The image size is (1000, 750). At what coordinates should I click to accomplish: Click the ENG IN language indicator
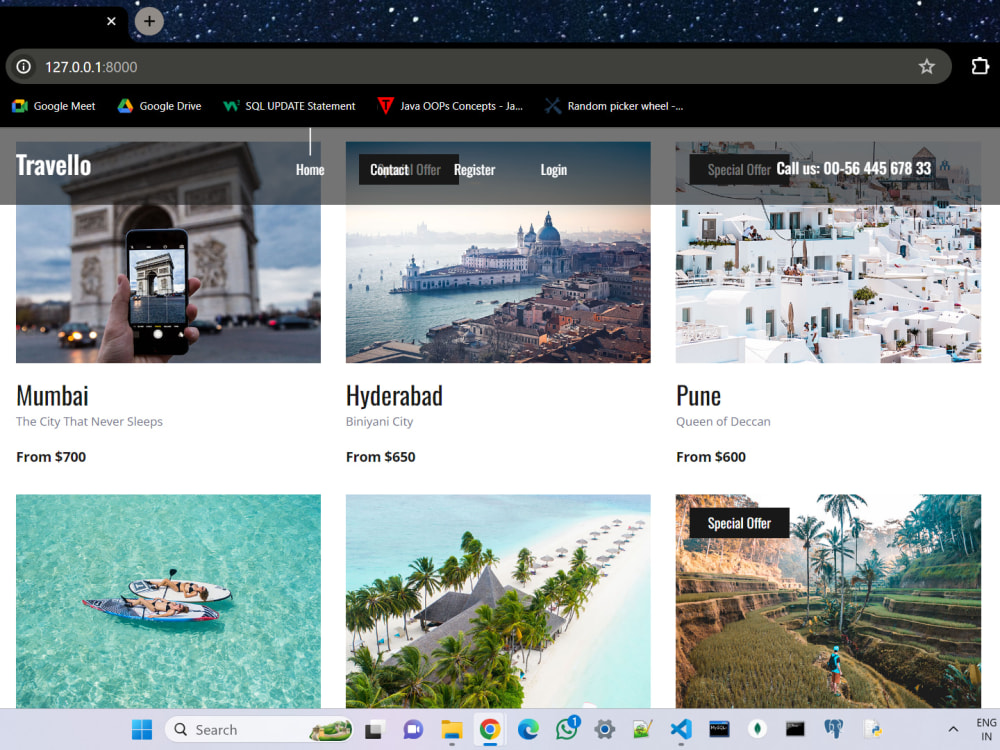pyautogui.click(x=986, y=729)
